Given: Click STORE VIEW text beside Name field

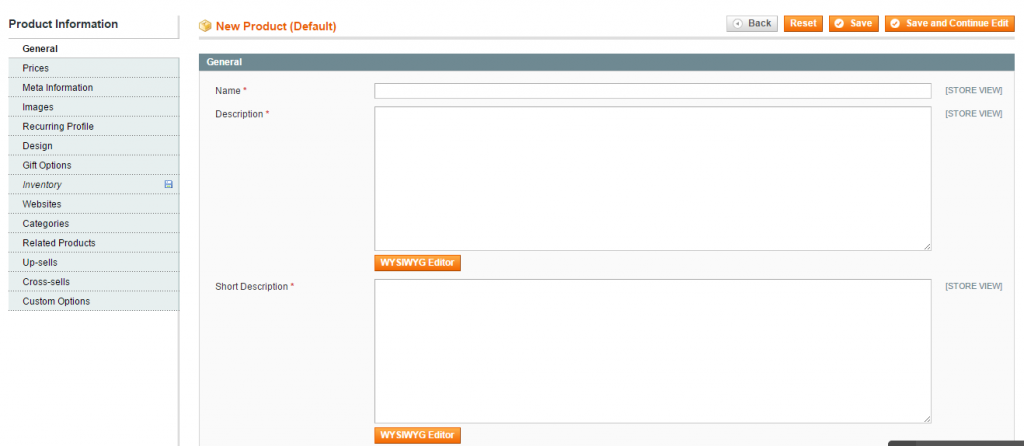Looking at the screenshot, I should (x=974, y=91).
